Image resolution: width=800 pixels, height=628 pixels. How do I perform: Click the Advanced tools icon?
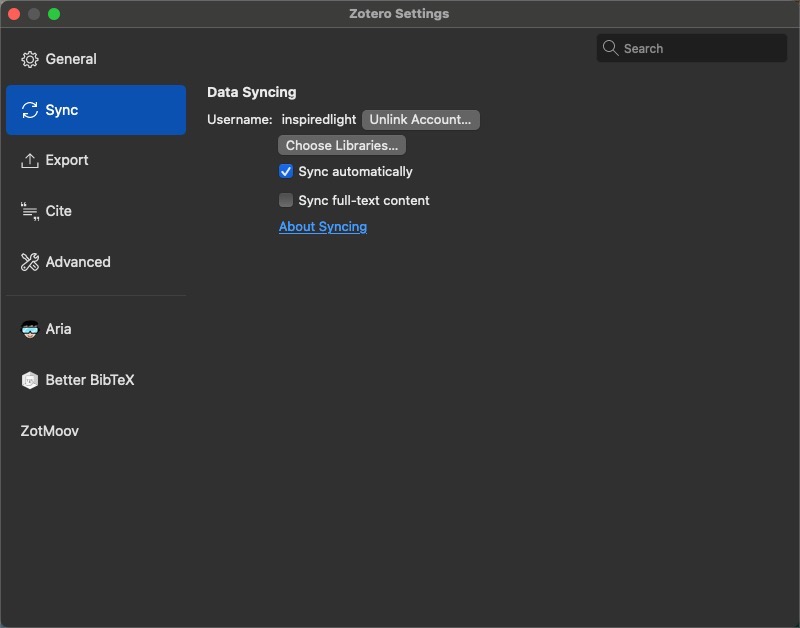(x=30, y=262)
